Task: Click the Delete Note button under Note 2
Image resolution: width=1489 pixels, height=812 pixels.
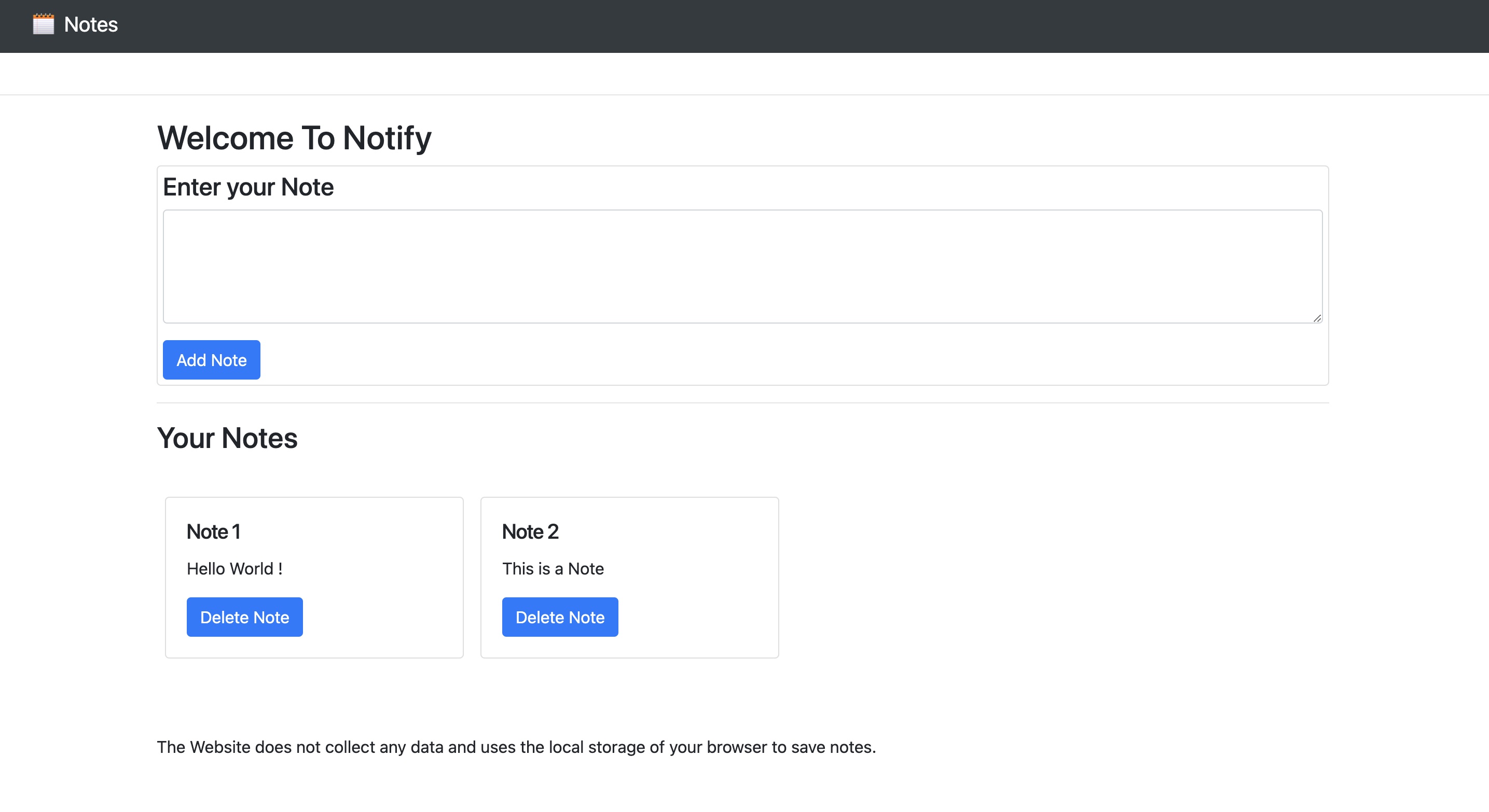Action: pos(559,617)
